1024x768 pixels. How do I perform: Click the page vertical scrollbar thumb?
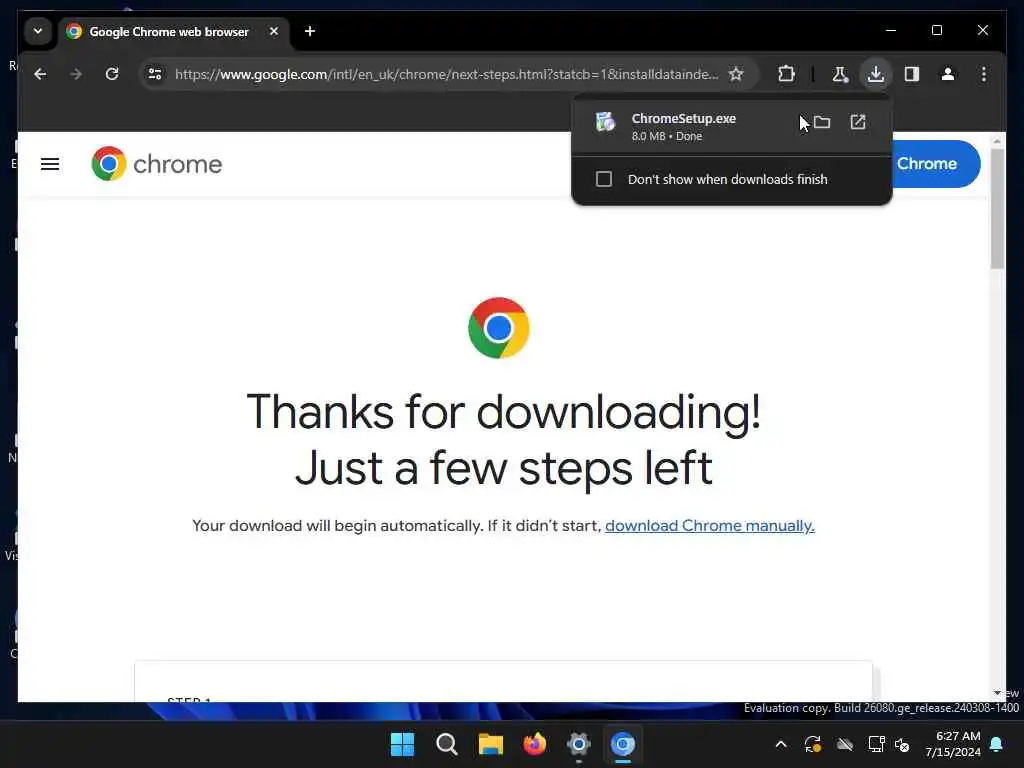tap(997, 209)
